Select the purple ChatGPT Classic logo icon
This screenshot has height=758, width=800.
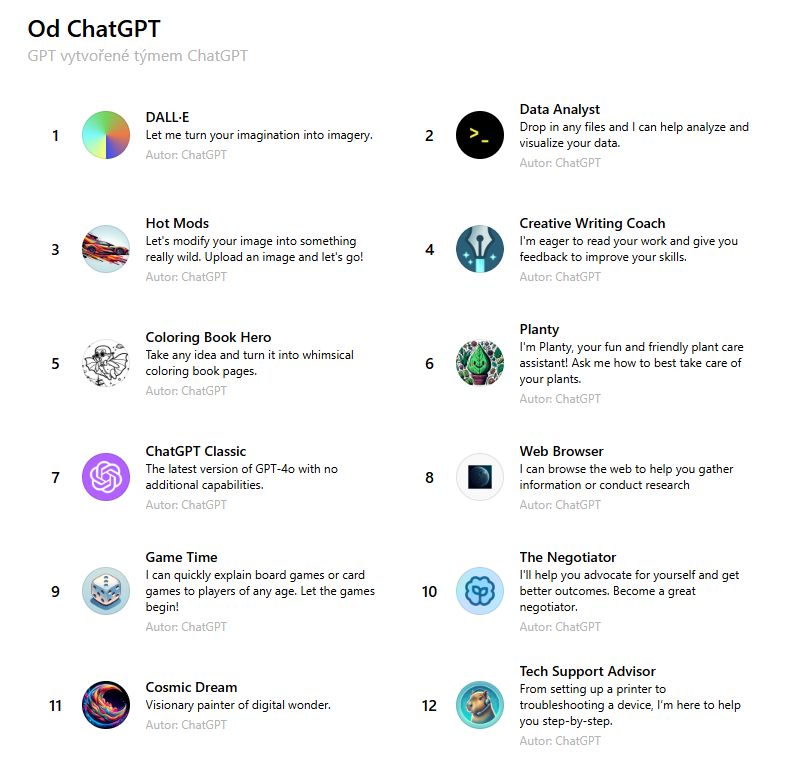click(106, 477)
